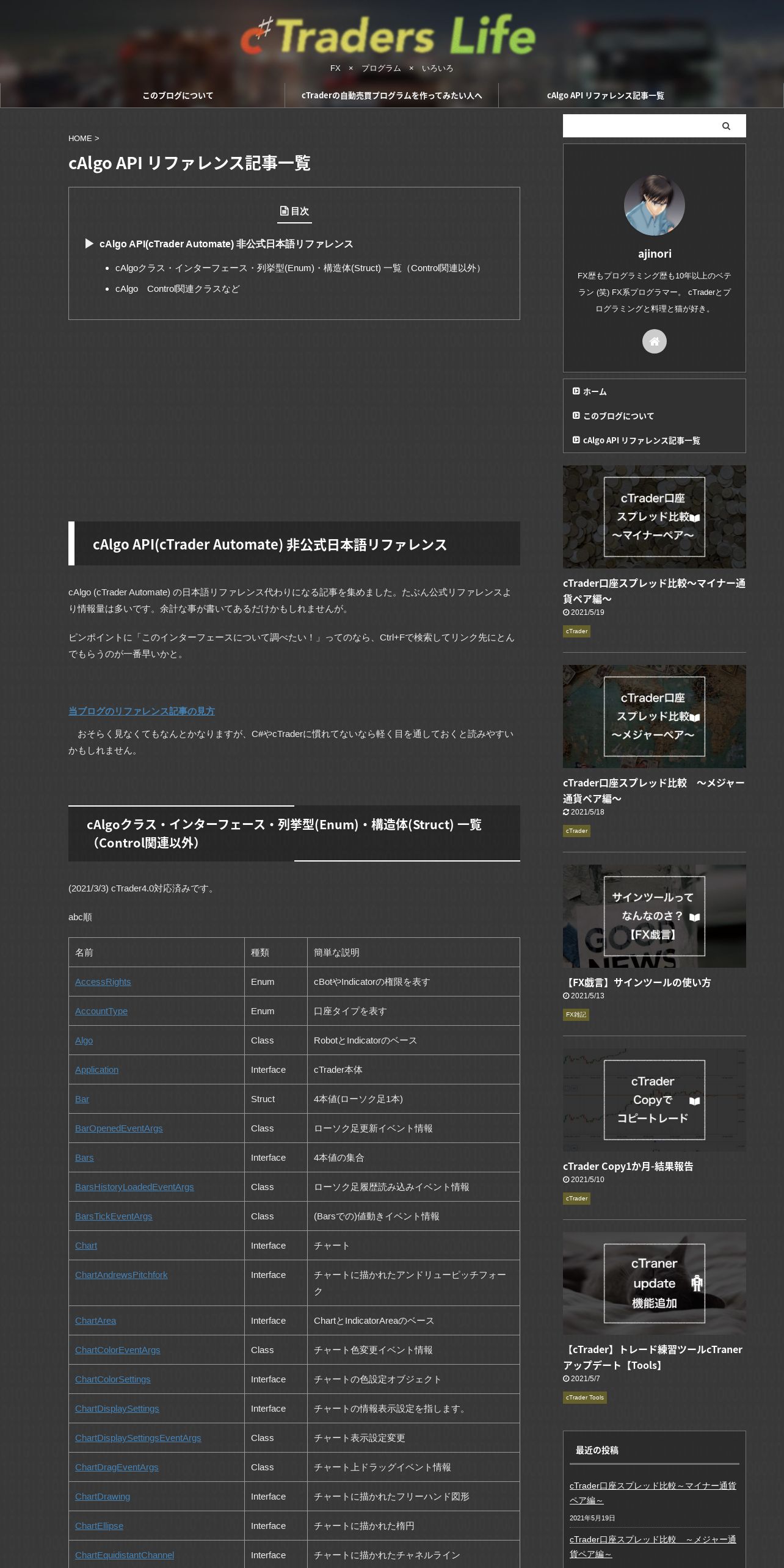784x1568 pixels.
Task: Open 【cTrader】トレード練習ツールcTraner アップデート article title
Action: point(653,1357)
